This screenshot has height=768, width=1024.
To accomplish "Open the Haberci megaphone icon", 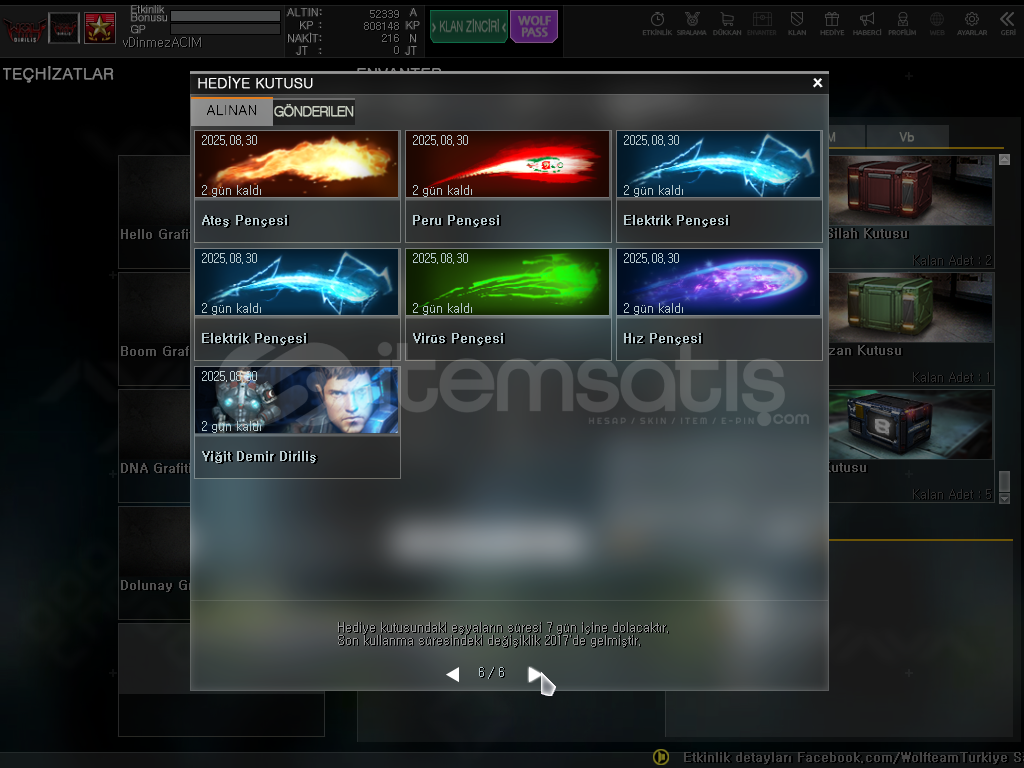I will [867, 22].
